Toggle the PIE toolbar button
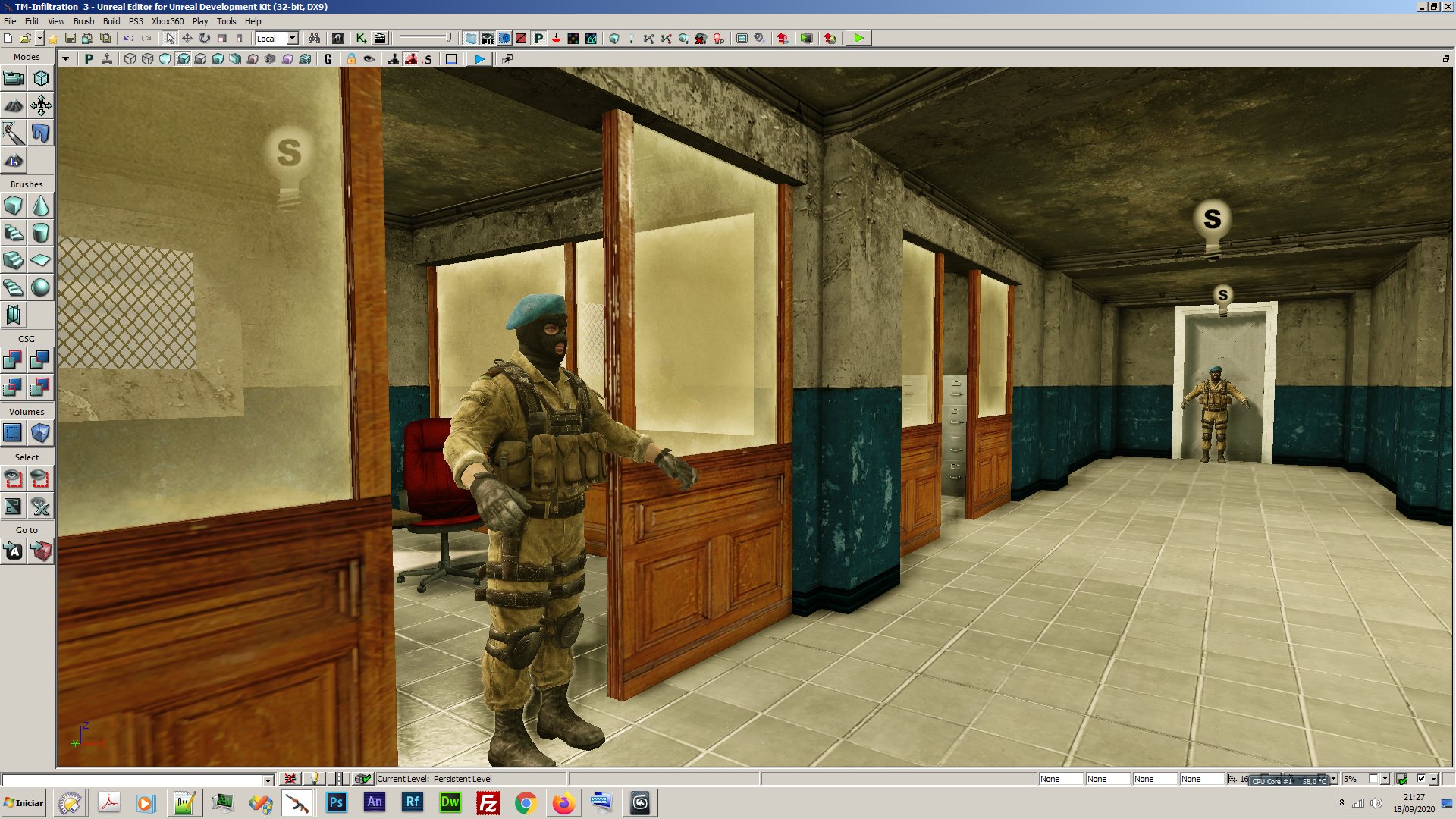The width and height of the screenshot is (1456, 819). [x=488, y=38]
